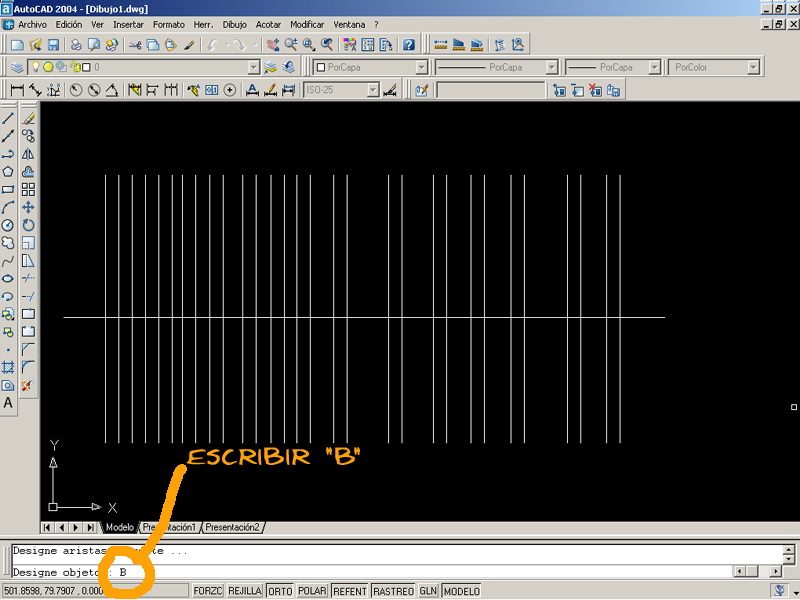Choose the Rotate modify tool
The height and width of the screenshot is (600, 800).
click(29, 225)
